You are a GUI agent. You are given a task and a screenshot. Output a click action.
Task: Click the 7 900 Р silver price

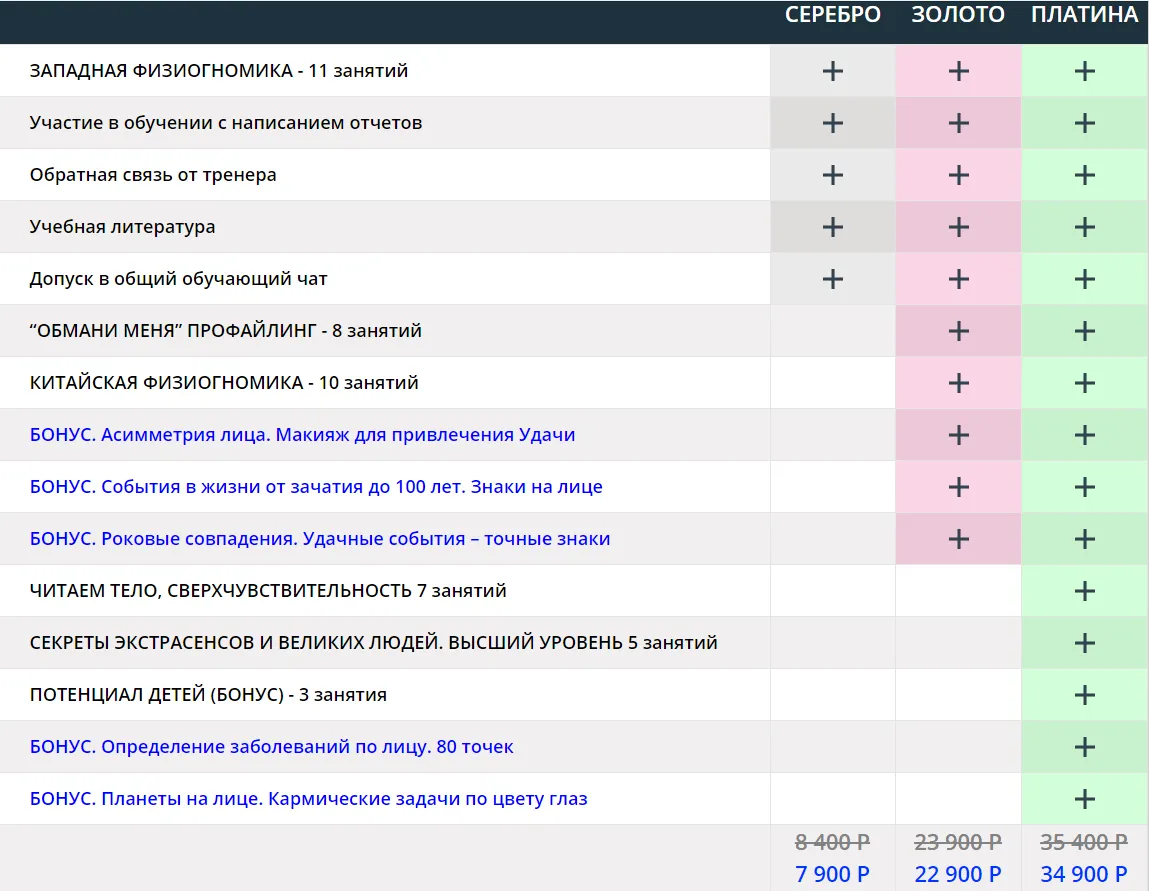[832, 874]
